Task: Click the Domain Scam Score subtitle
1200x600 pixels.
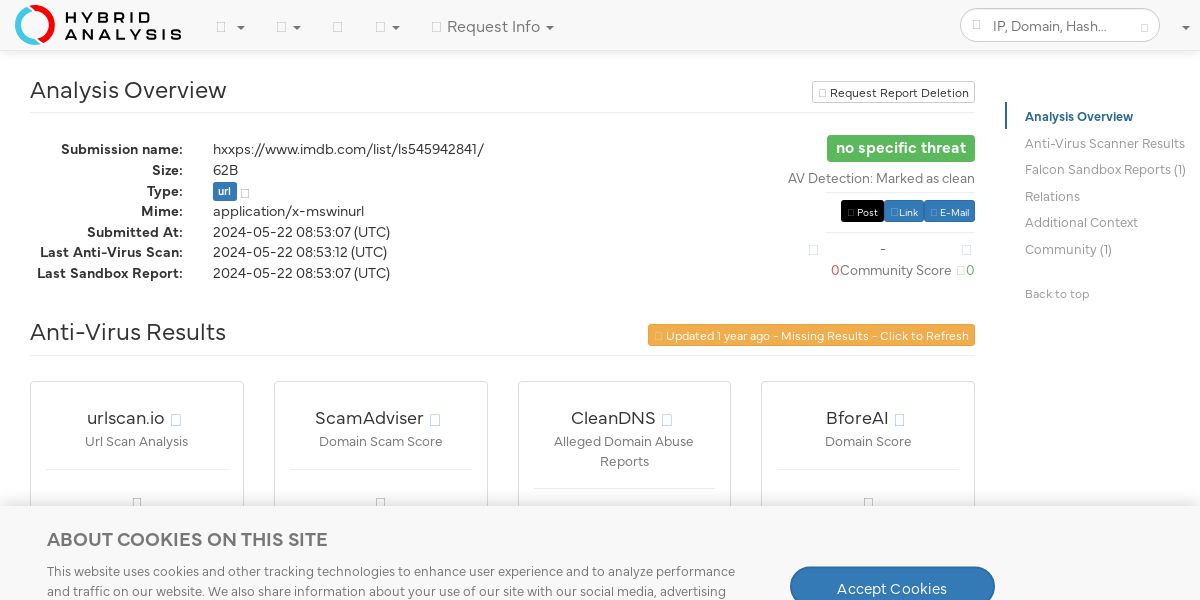Action: pos(381,442)
